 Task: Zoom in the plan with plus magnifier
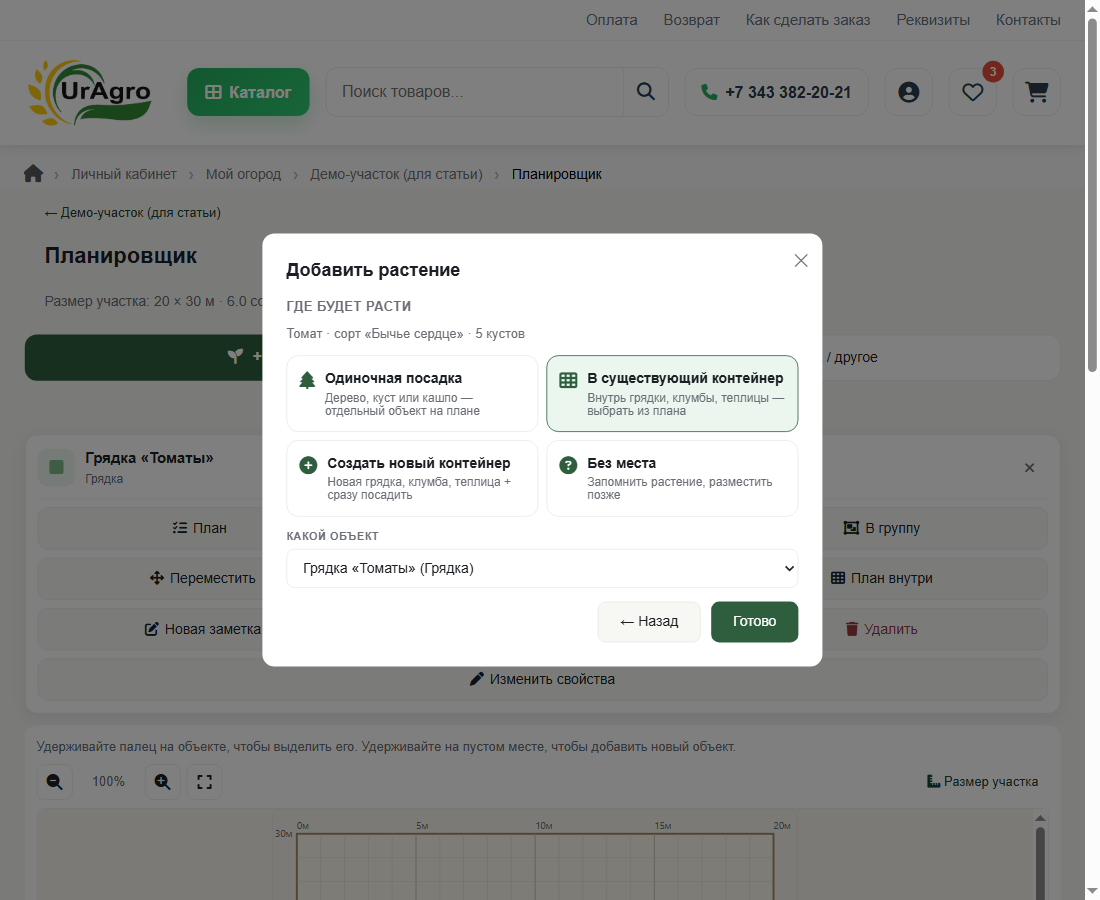(162, 781)
